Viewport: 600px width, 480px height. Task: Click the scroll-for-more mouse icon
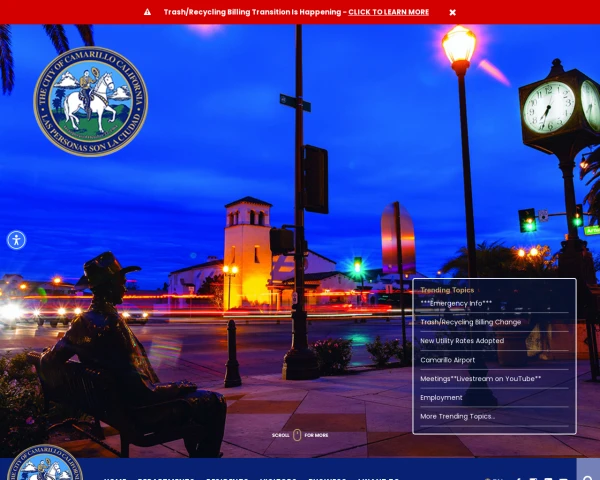pos(297,435)
